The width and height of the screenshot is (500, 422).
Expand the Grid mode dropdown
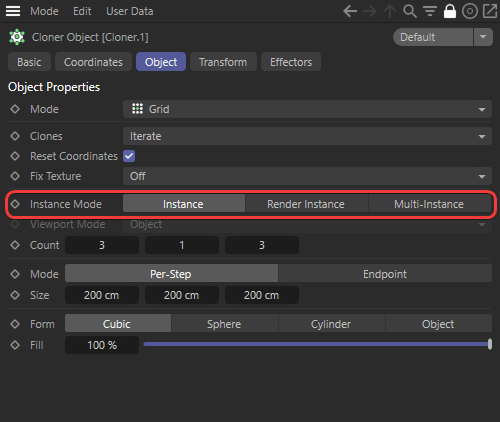307,109
